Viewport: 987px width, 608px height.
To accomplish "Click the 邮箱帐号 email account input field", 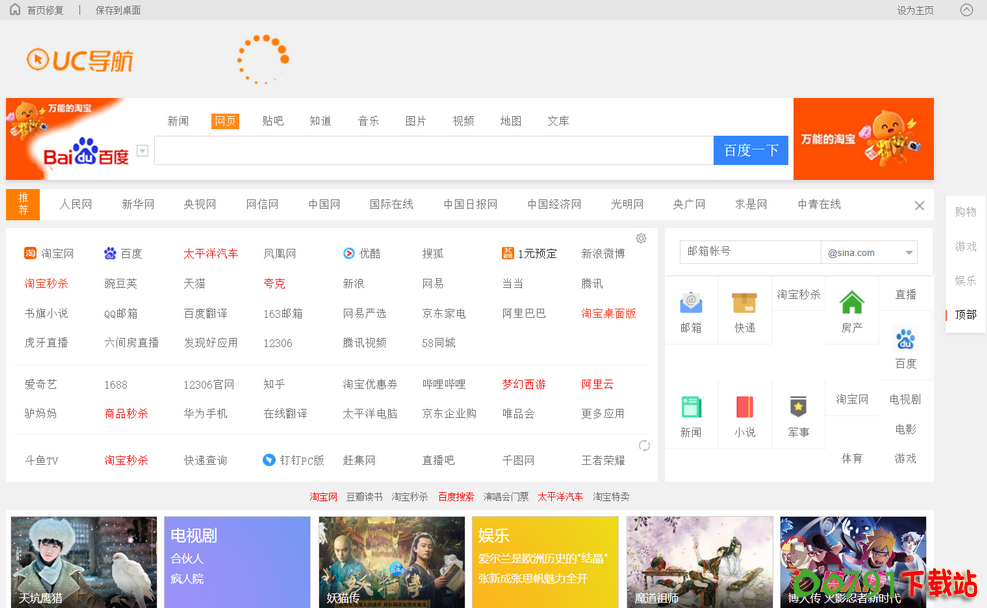I will pos(750,252).
